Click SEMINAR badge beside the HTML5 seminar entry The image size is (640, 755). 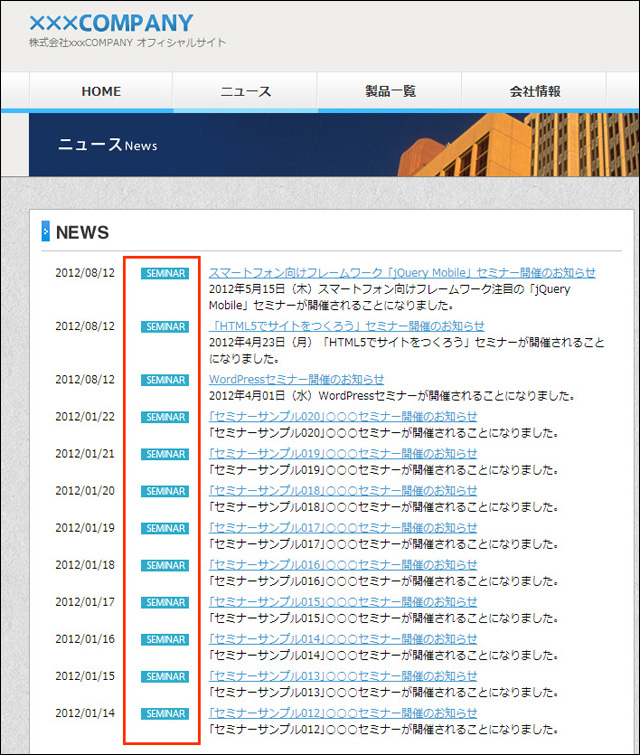pos(165,326)
